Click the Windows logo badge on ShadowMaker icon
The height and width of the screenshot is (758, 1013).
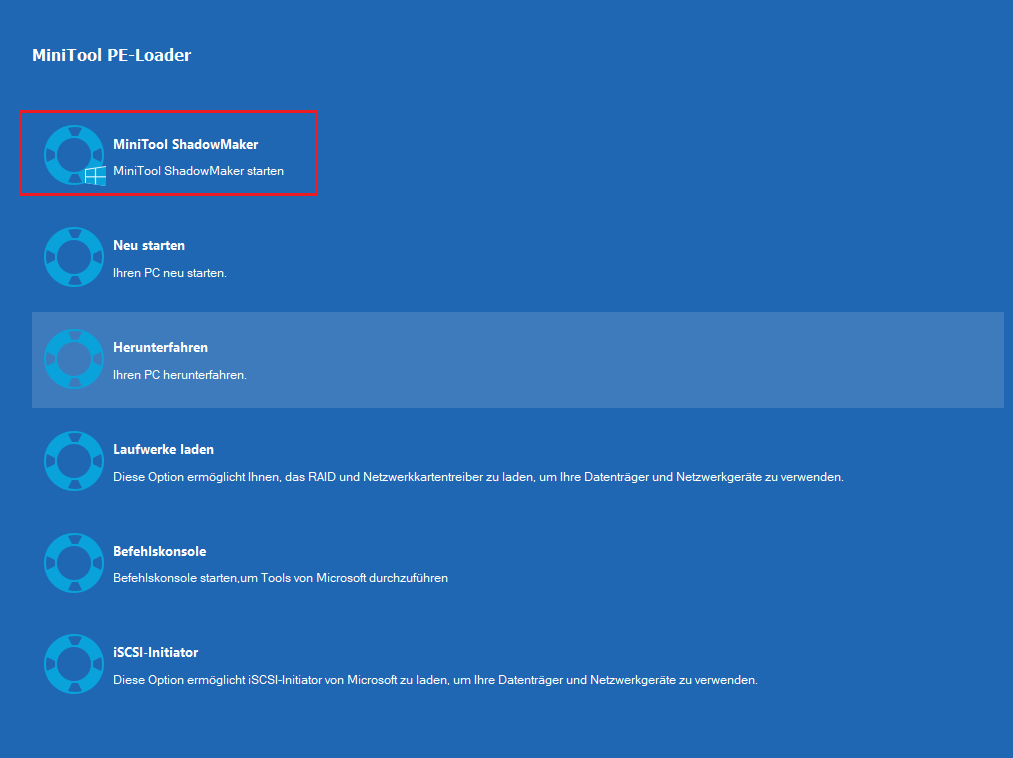[95, 176]
